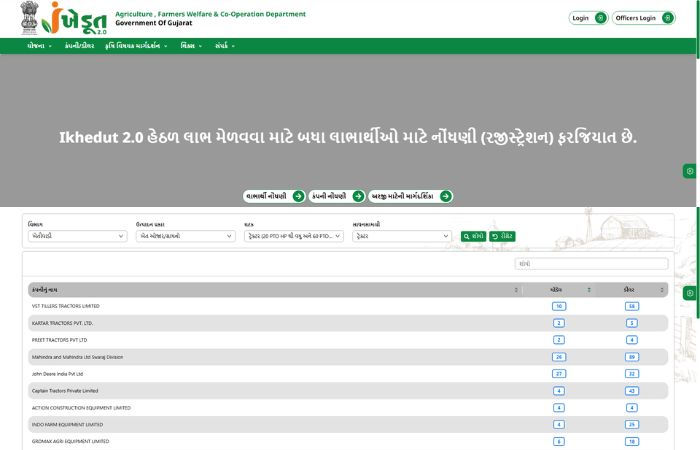Viewport: 700px width, 450px height.
Task: Open the યોજના menu
Action: (39, 46)
